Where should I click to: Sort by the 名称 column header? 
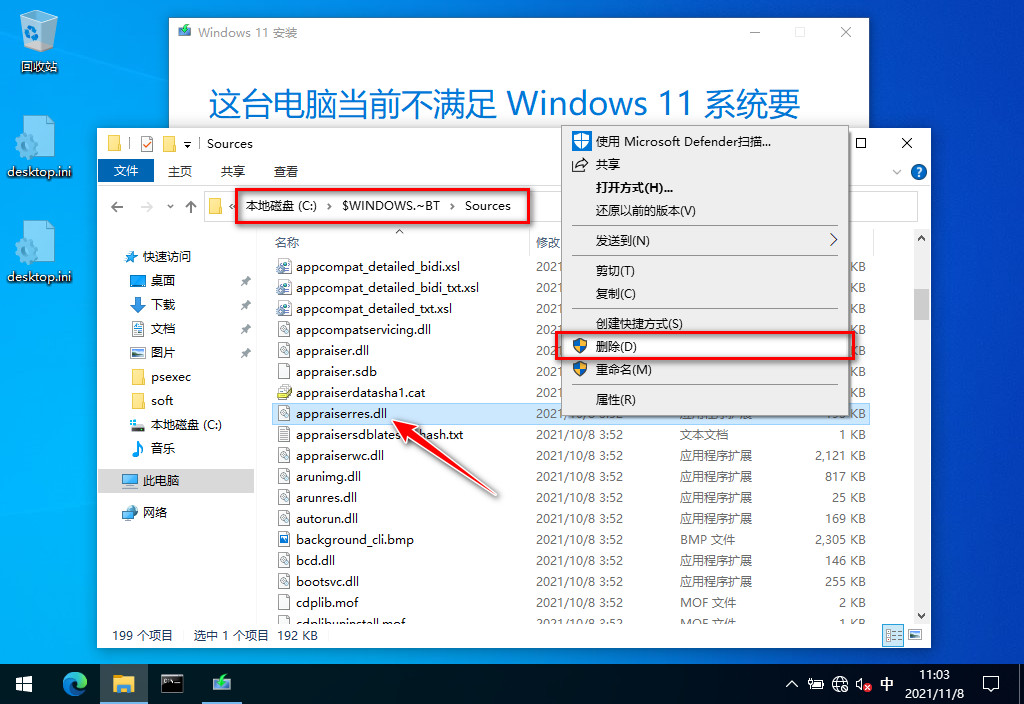pos(287,242)
